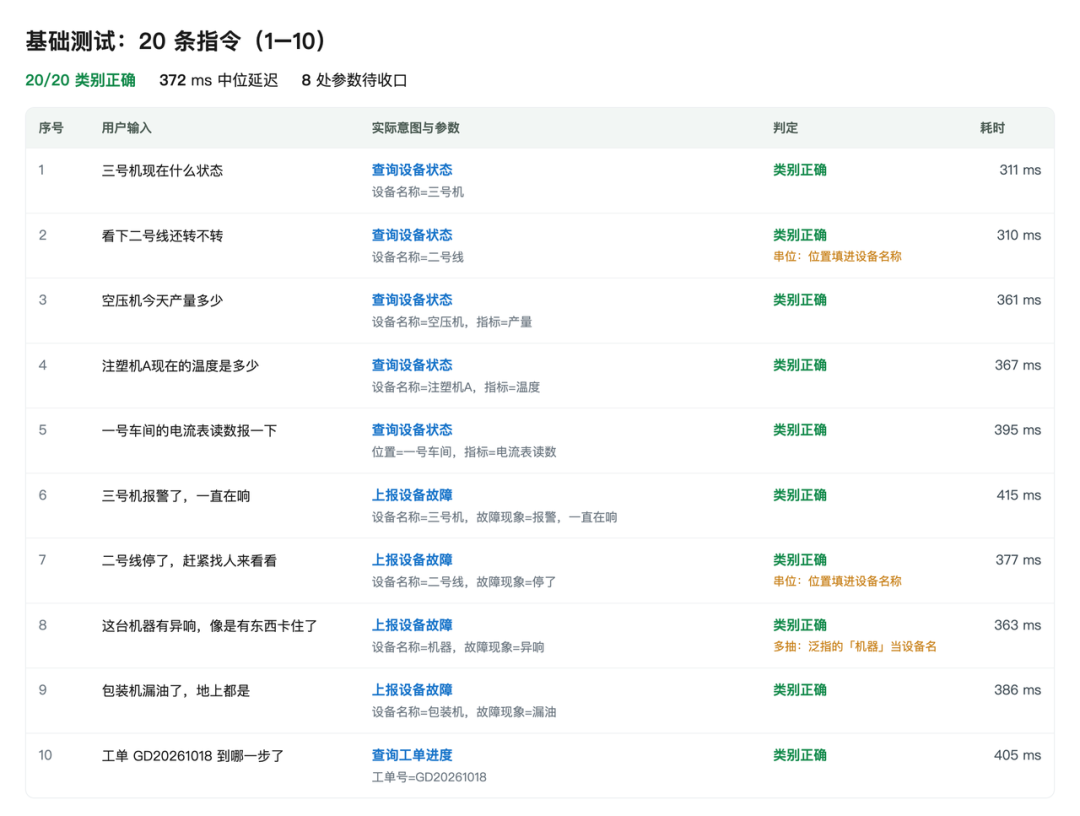1080x816 pixels.
Task: Click the 415 ms latency value
Action: point(1019,496)
